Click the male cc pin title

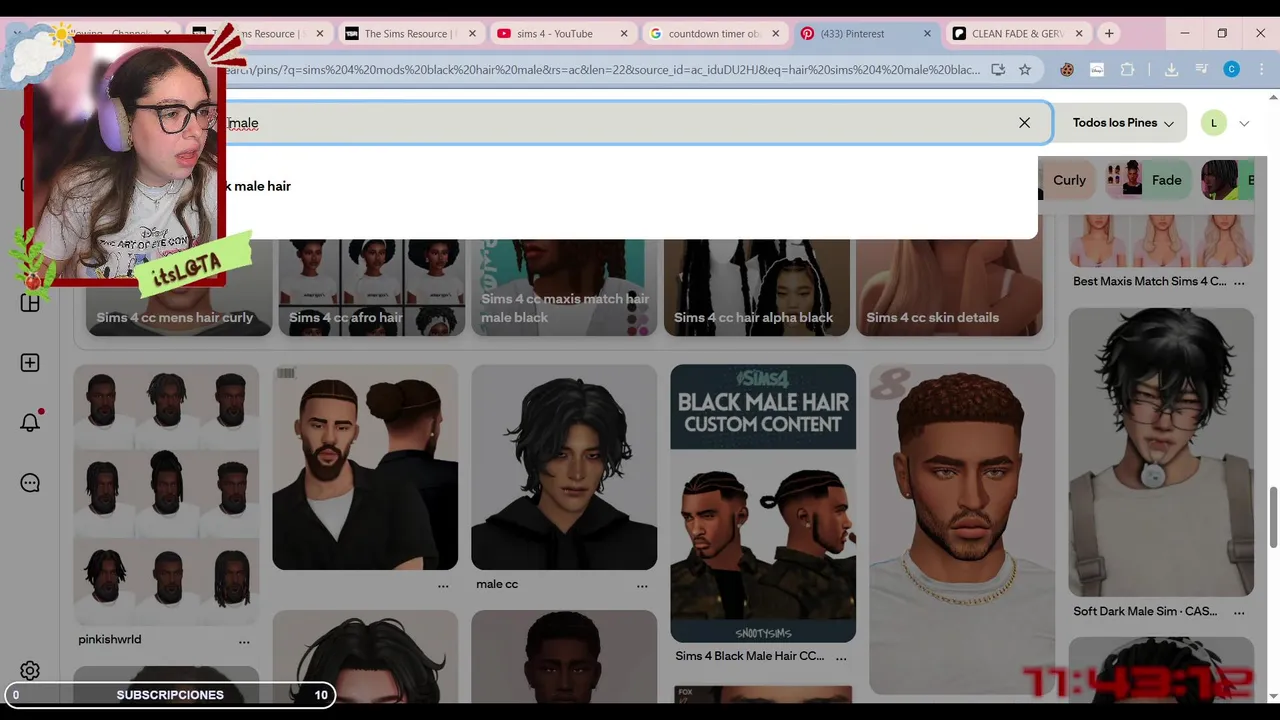coord(497,584)
